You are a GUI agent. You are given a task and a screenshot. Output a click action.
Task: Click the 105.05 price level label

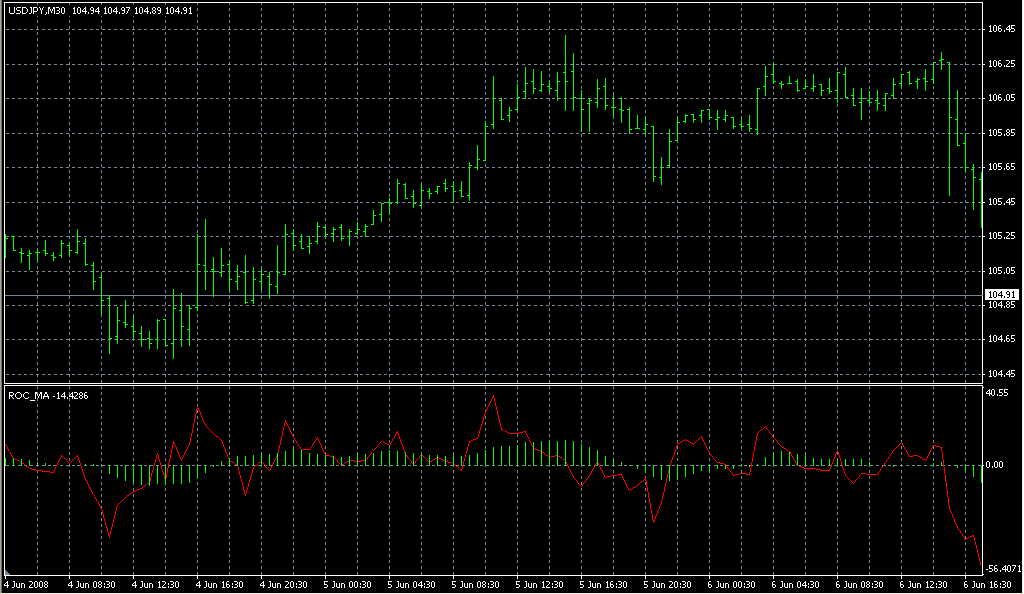1001,271
